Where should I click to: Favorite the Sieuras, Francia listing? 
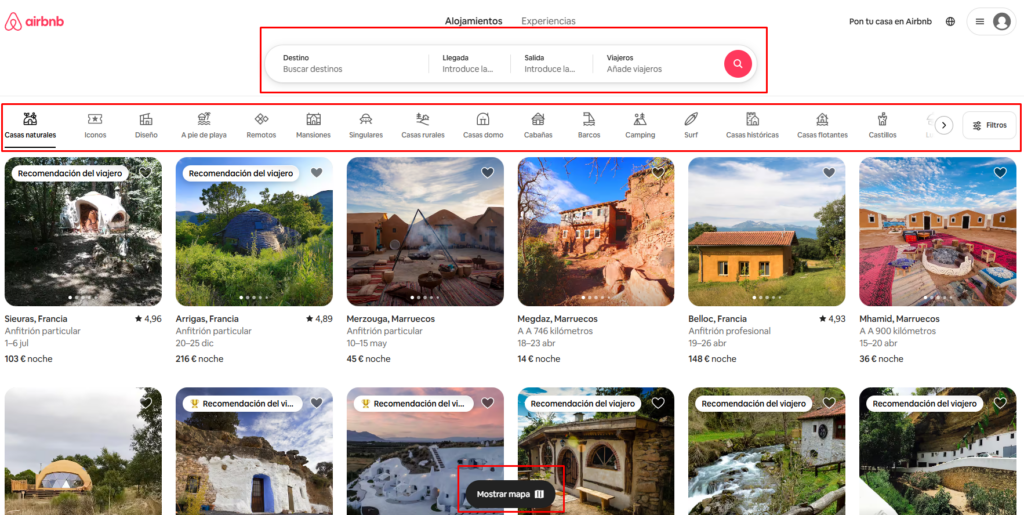coord(146,172)
